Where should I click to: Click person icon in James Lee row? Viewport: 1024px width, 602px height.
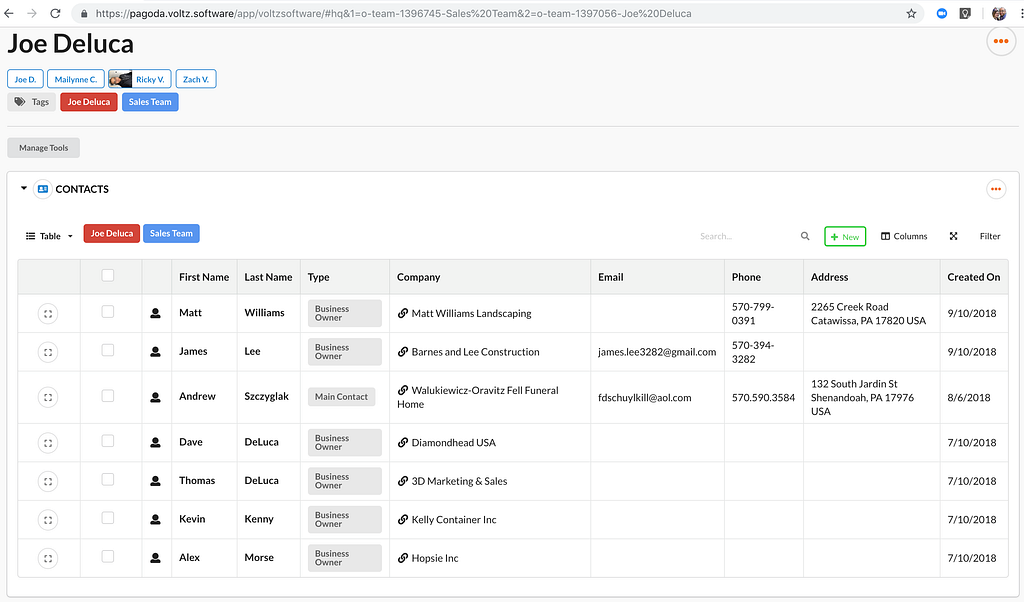point(155,352)
